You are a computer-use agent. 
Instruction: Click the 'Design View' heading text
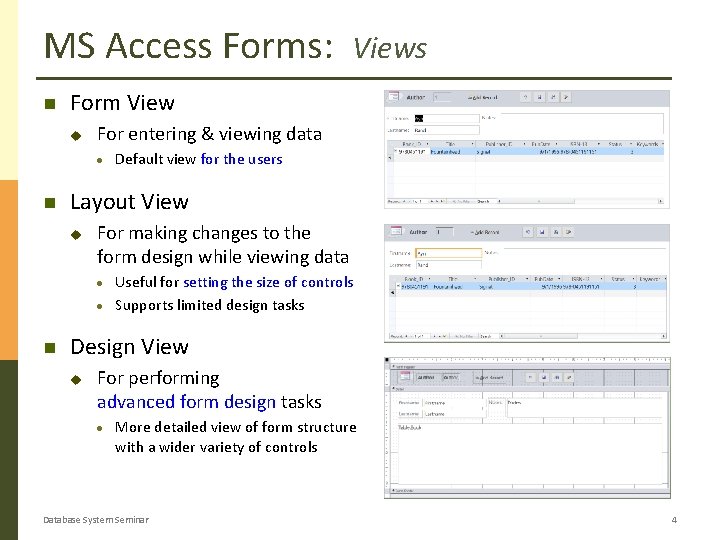[129, 347]
